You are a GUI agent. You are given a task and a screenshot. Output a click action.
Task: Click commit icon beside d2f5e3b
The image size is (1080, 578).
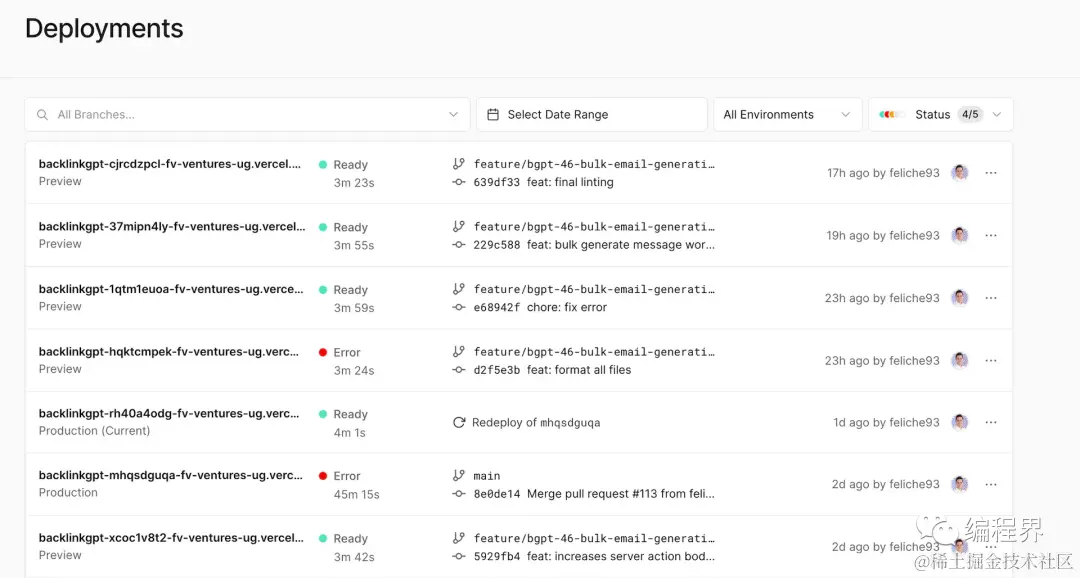click(459, 369)
